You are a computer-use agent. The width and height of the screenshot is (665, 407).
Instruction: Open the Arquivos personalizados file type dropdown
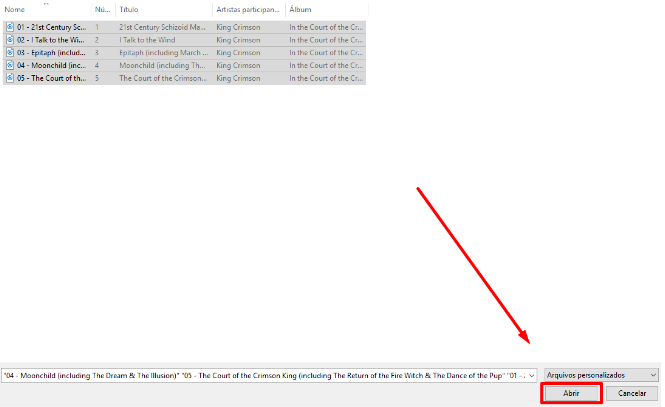click(600, 375)
